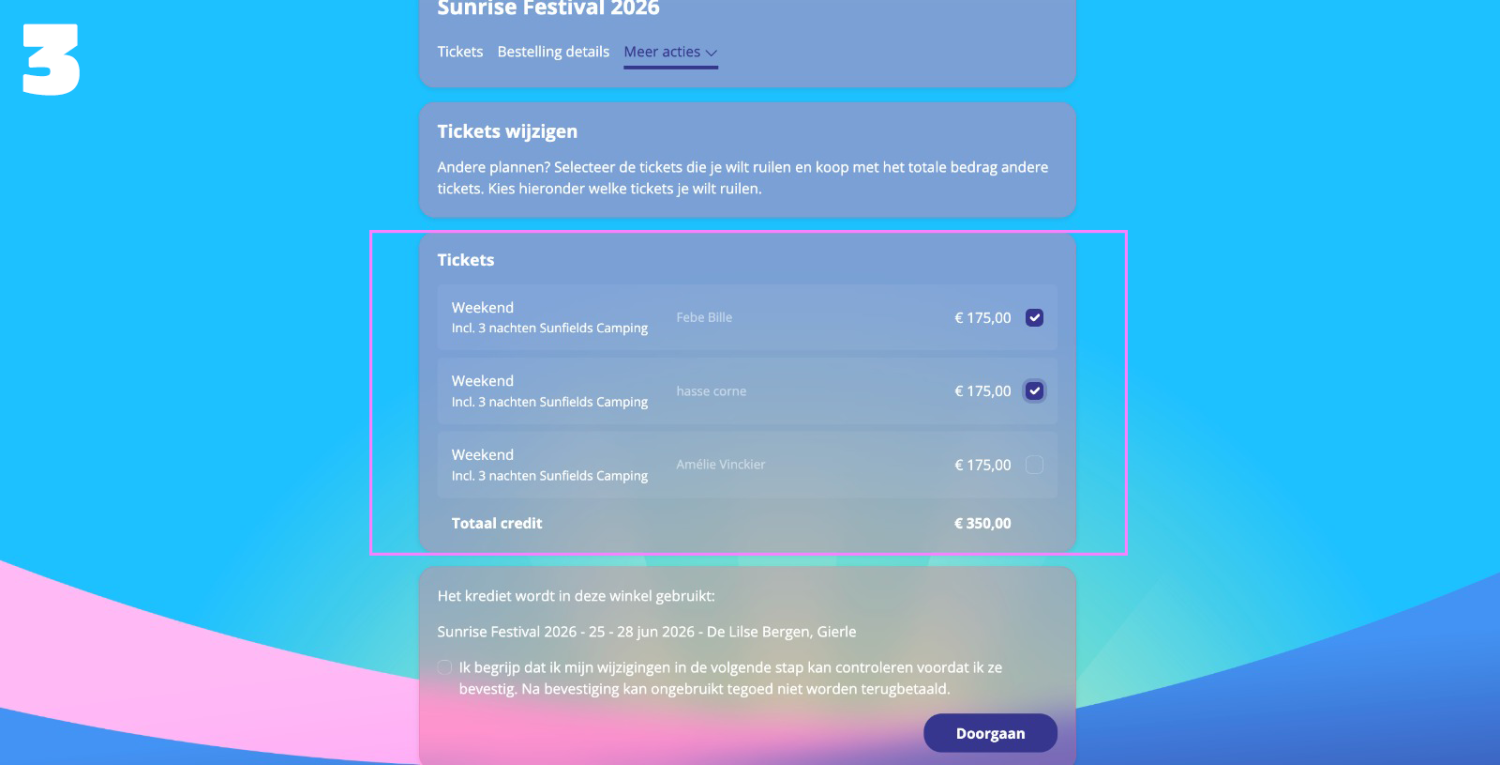Click the festival date and location line
This screenshot has width=1500, height=765.
pyautogui.click(x=647, y=632)
